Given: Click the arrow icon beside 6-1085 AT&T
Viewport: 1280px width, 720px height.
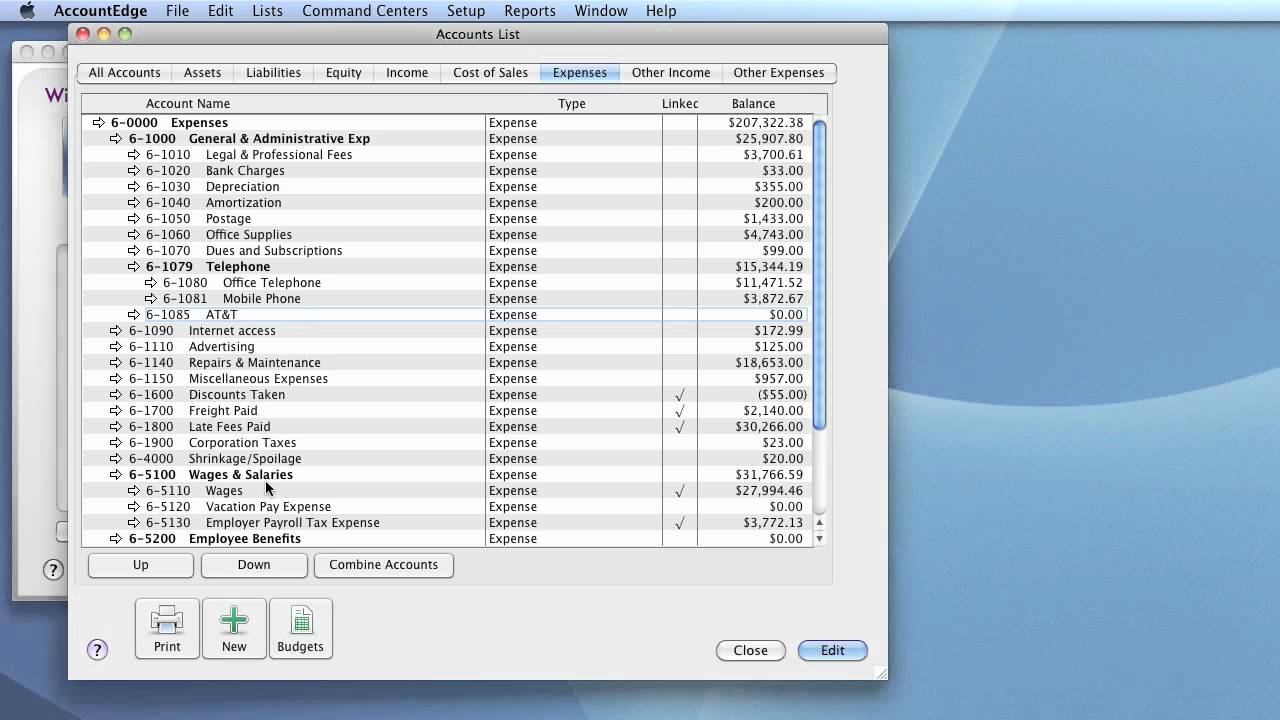Looking at the screenshot, I should coord(134,315).
